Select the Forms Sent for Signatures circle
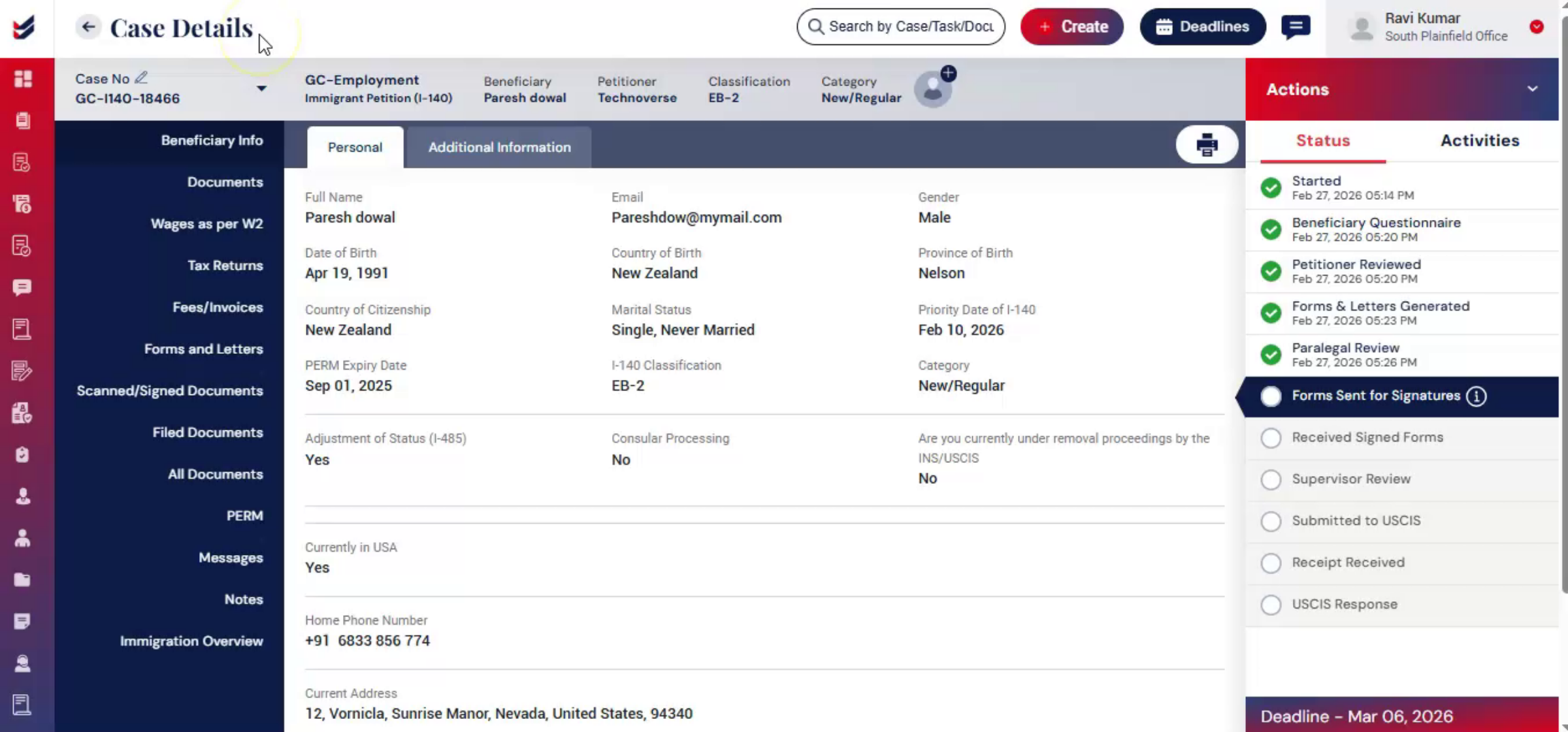The width and height of the screenshot is (1568, 732). click(1271, 396)
